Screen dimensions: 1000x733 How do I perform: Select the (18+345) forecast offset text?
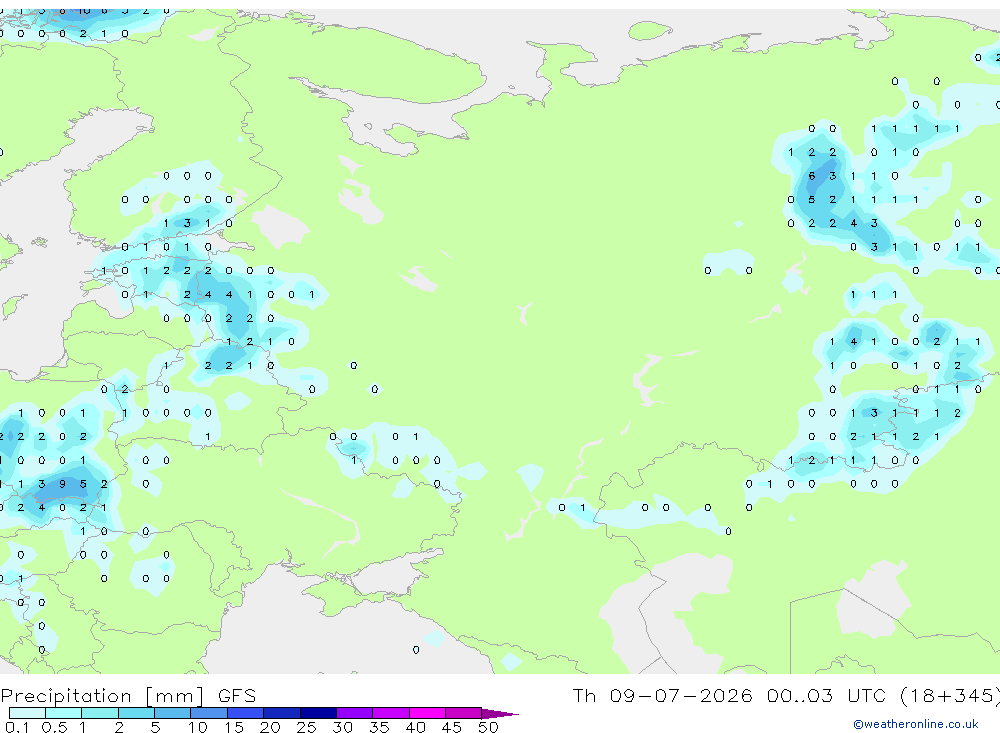950,695
